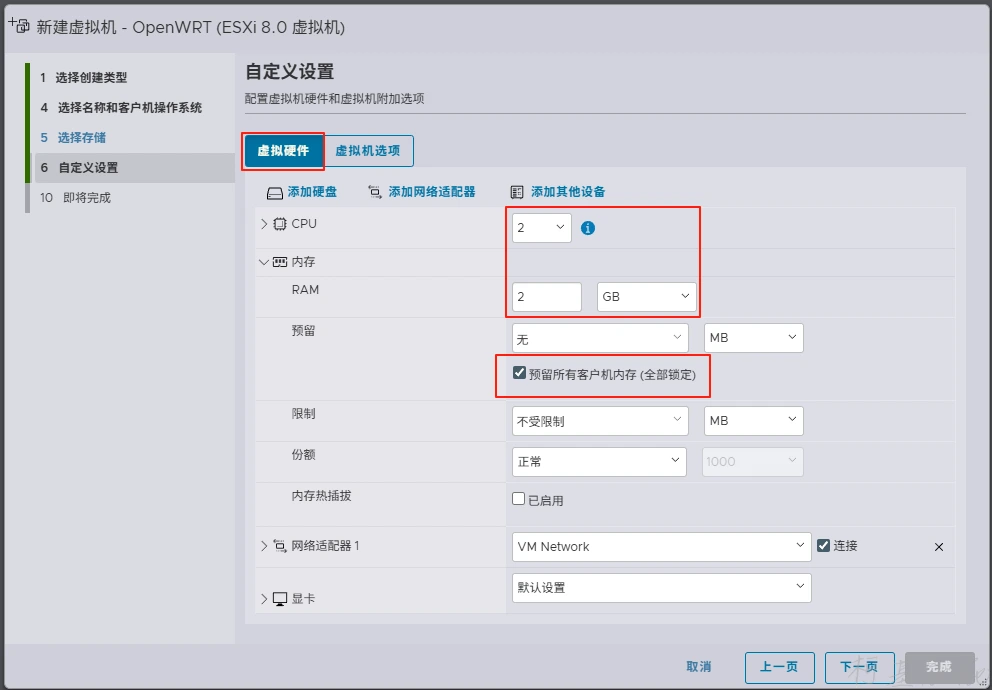
Task: Open the RAM unit GB dropdown
Action: tap(646, 297)
